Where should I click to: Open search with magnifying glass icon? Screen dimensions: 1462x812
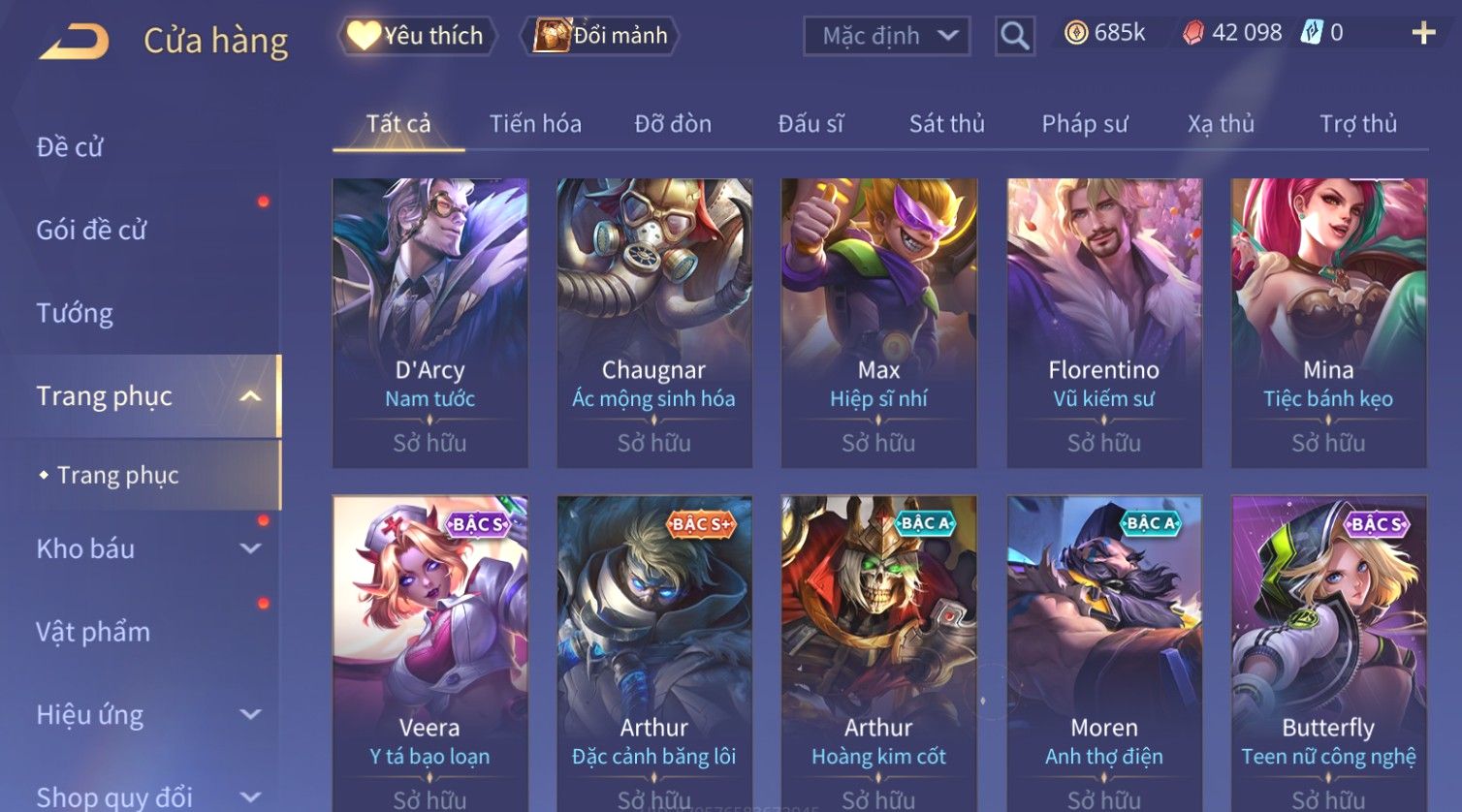pos(1014,36)
